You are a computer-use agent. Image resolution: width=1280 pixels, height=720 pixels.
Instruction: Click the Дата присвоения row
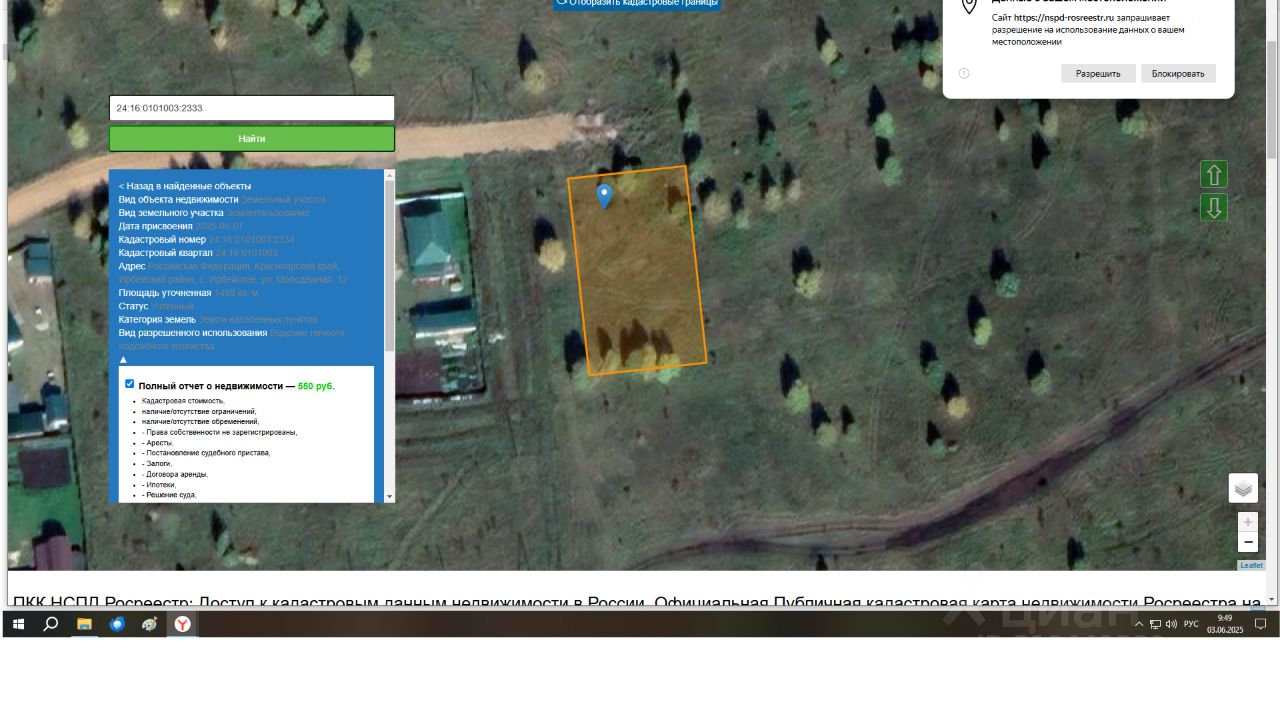coord(181,226)
